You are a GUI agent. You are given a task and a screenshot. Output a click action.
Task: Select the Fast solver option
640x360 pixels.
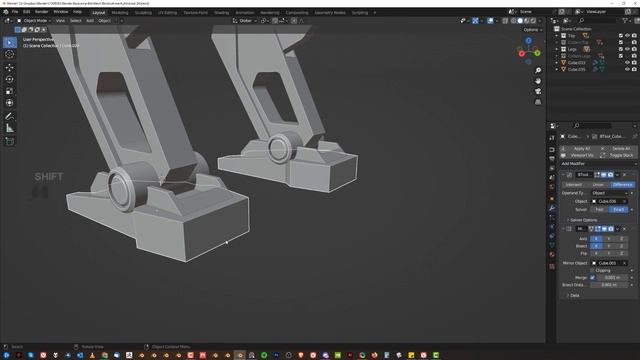point(599,210)
